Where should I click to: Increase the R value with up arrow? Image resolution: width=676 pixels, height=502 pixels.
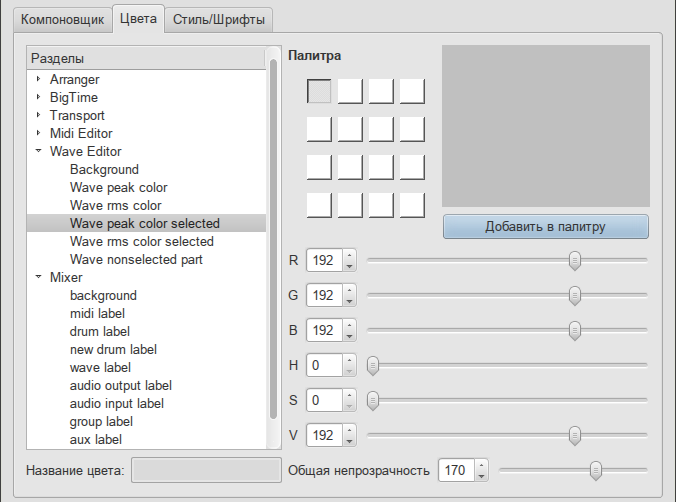point(349,255)
